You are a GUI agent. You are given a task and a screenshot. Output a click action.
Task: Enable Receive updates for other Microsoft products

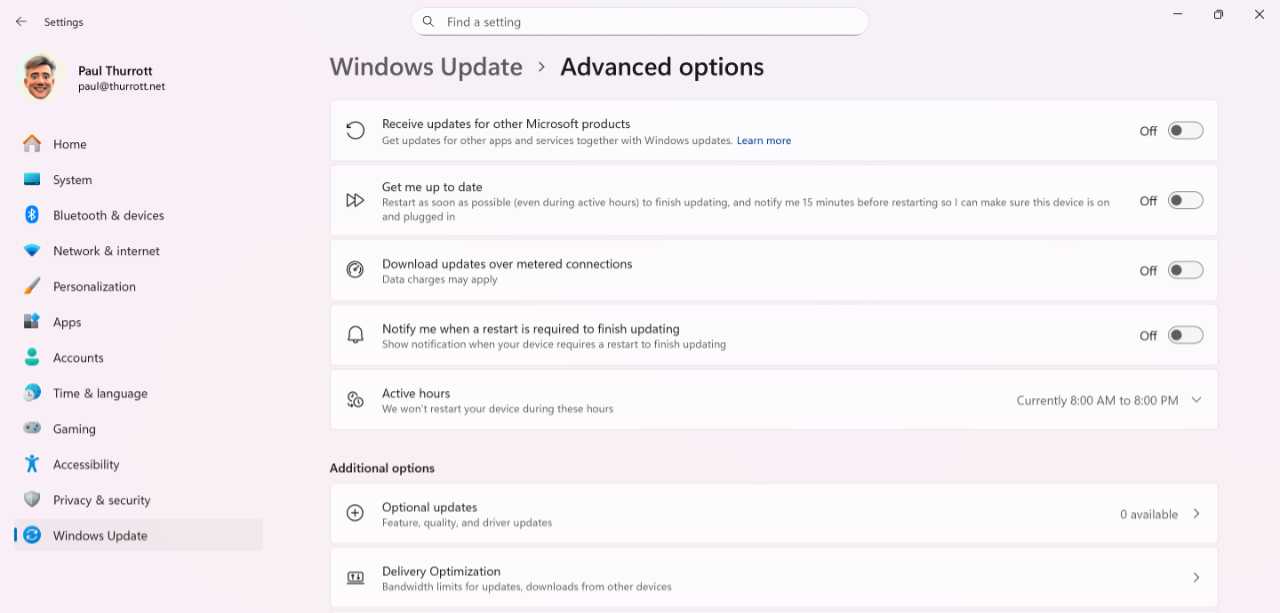pyautogui.click(x=1185, y=131)
